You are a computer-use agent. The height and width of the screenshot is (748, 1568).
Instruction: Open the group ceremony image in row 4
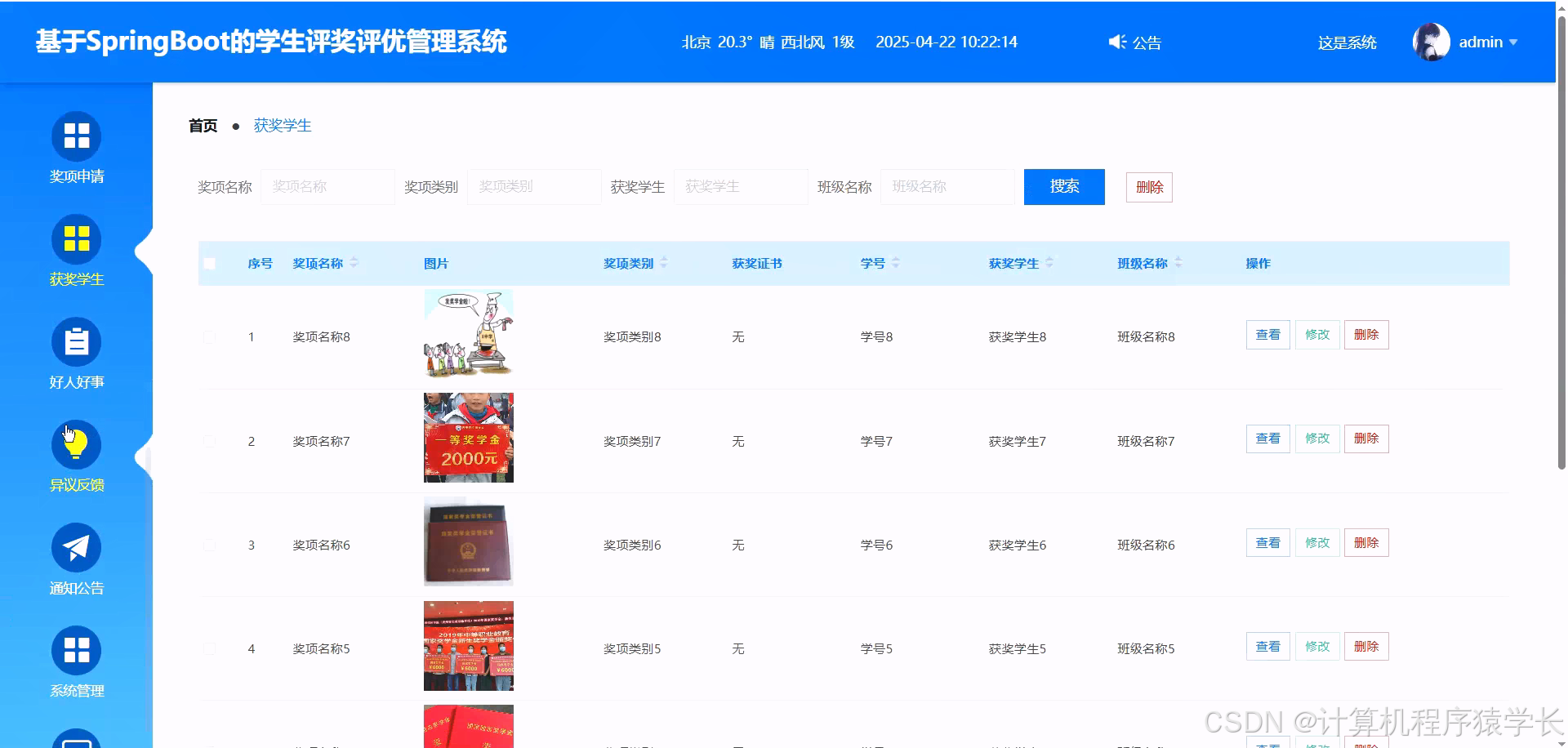469,646
